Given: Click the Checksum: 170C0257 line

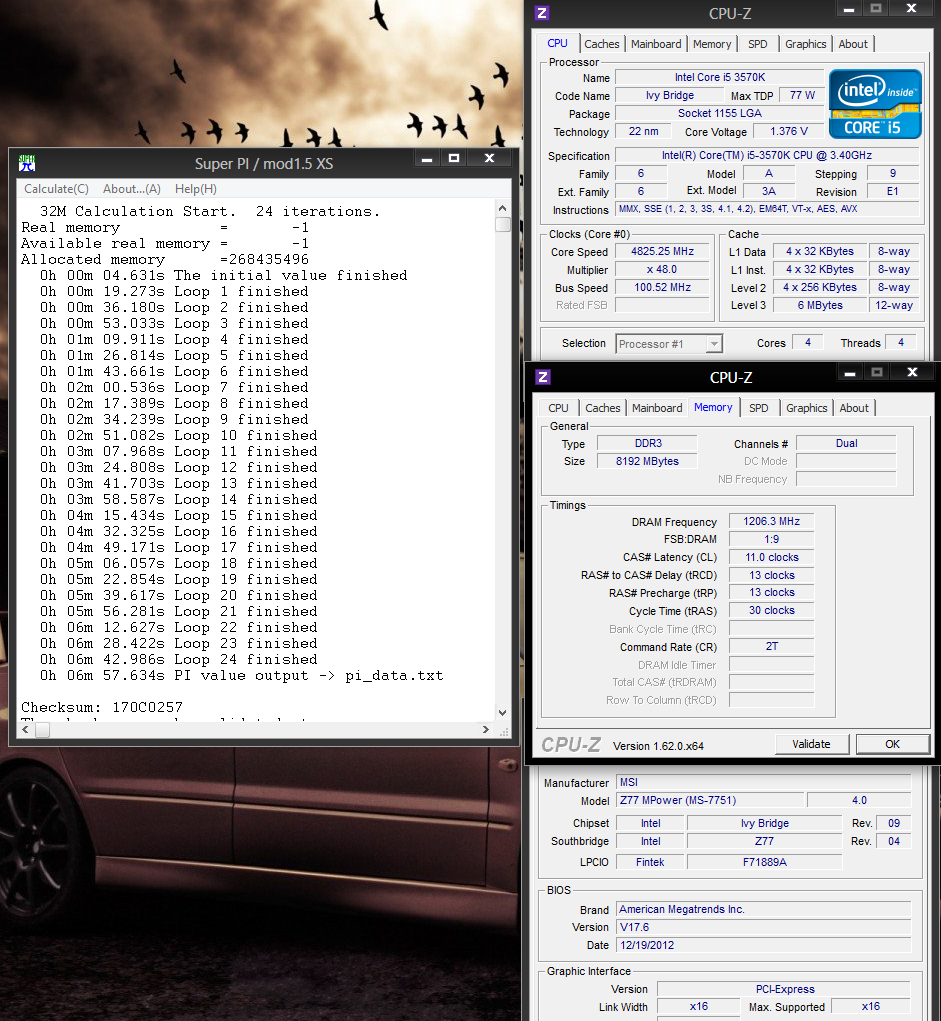Looking at the screenshot, I should (x=102, y=707).
